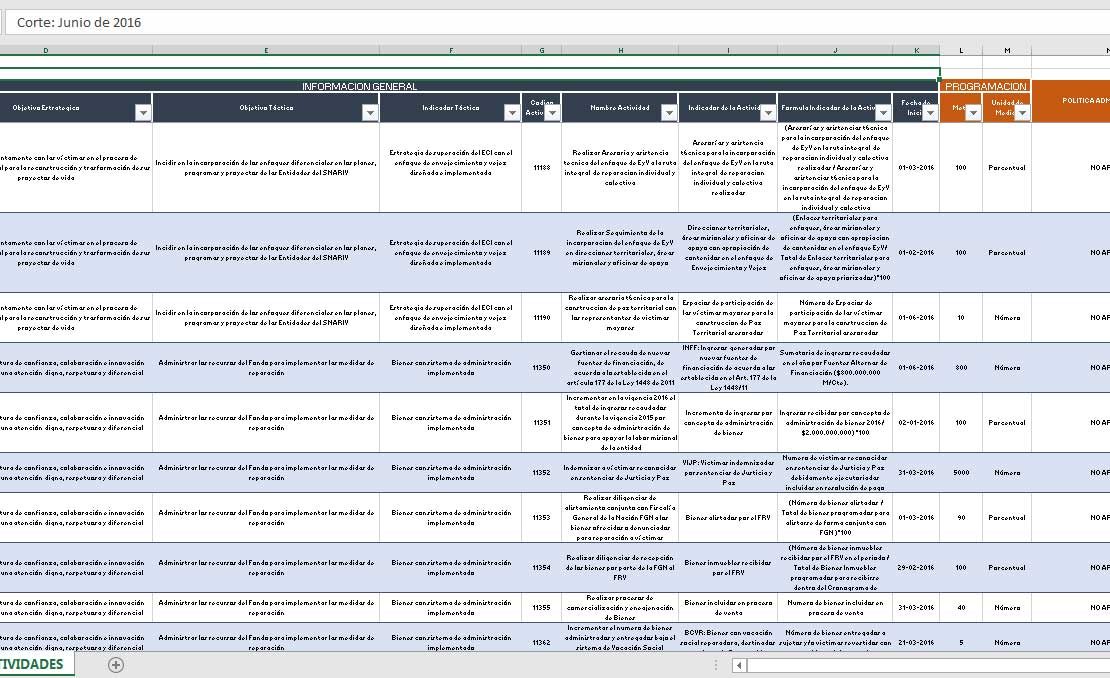Select activity code cell 11355
The image size is (1110, 678).
coord(542,608)
